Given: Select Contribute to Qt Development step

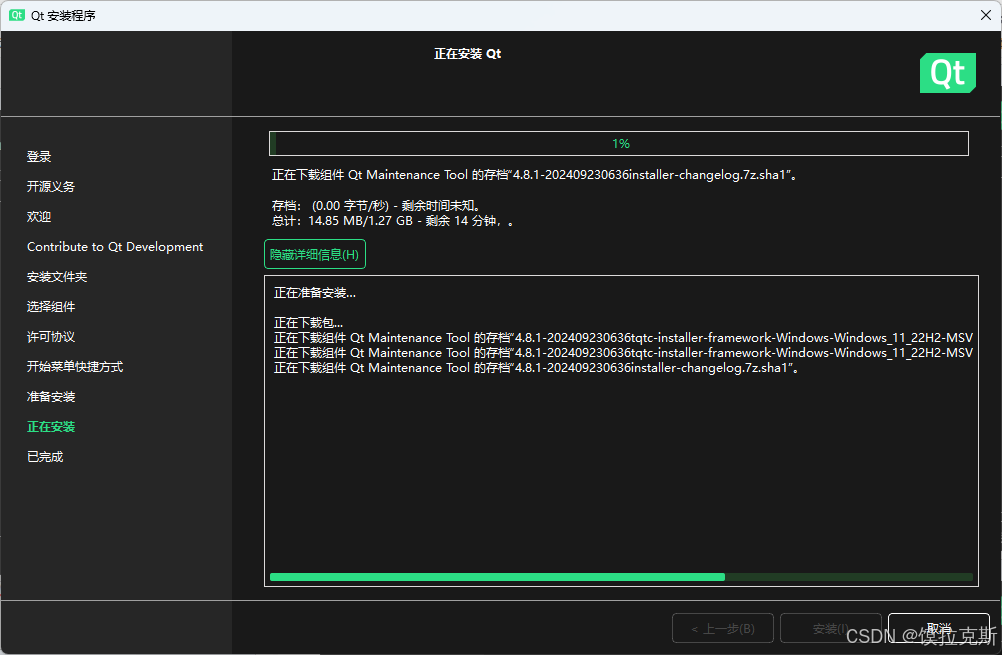Looking at the screenshot, I should pos(115,247).
